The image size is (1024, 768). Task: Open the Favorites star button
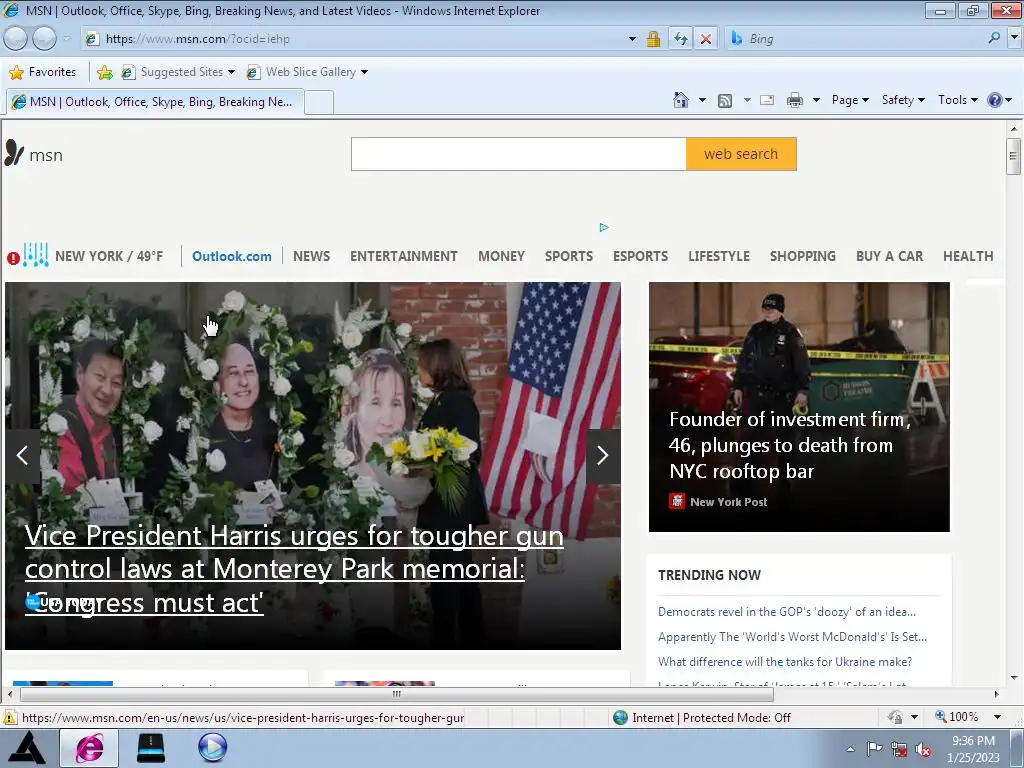pos(43,72)
